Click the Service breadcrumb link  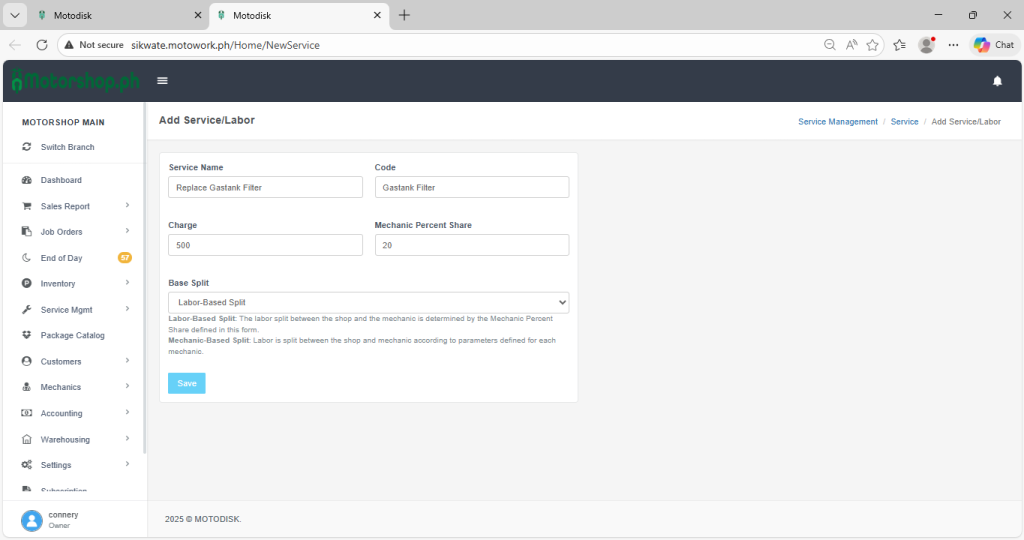pyautogui.click(x=904, y=121)
